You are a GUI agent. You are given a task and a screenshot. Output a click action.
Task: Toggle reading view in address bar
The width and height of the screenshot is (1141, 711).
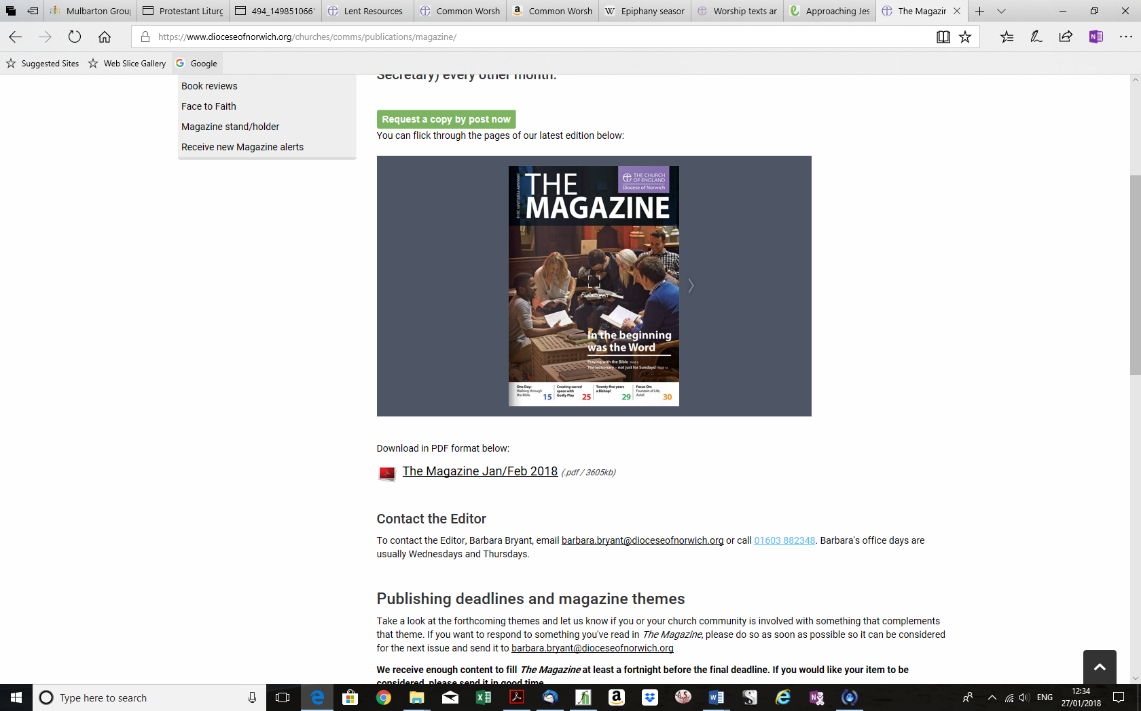click(943, 37)
